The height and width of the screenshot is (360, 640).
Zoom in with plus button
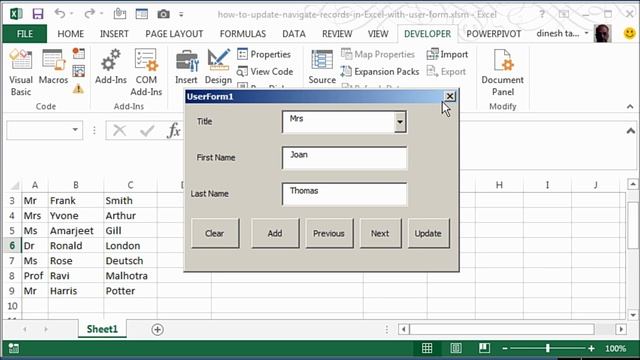tap(591, 348)
